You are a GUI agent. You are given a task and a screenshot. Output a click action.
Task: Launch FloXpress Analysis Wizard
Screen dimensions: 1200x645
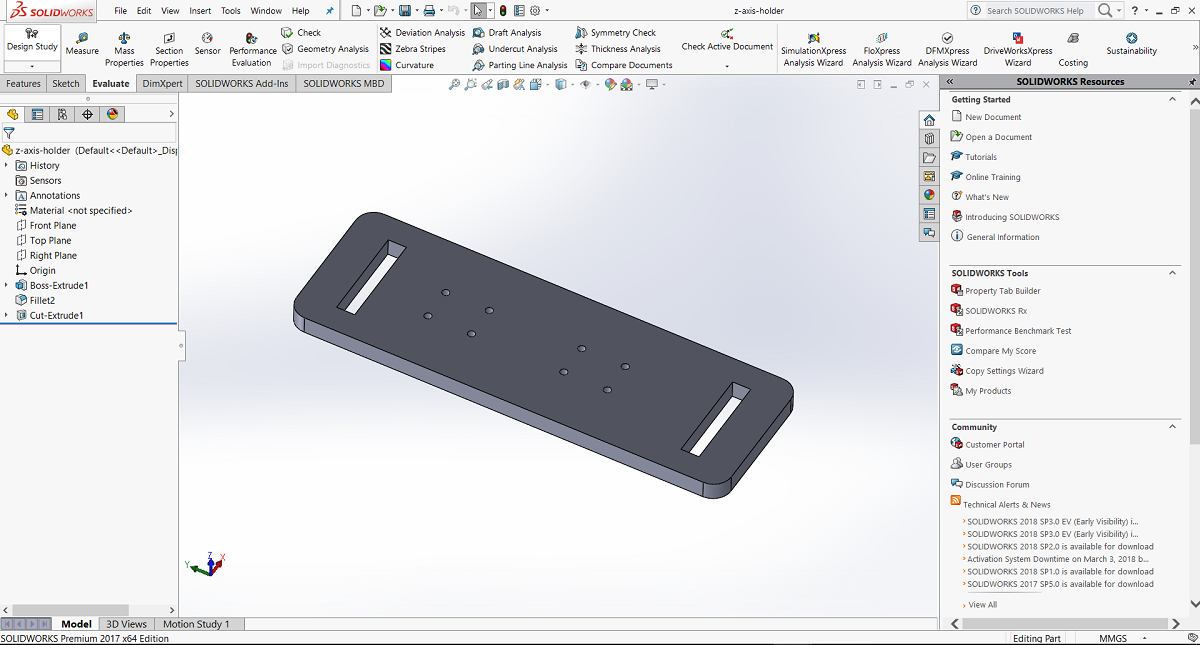(881, 49)
